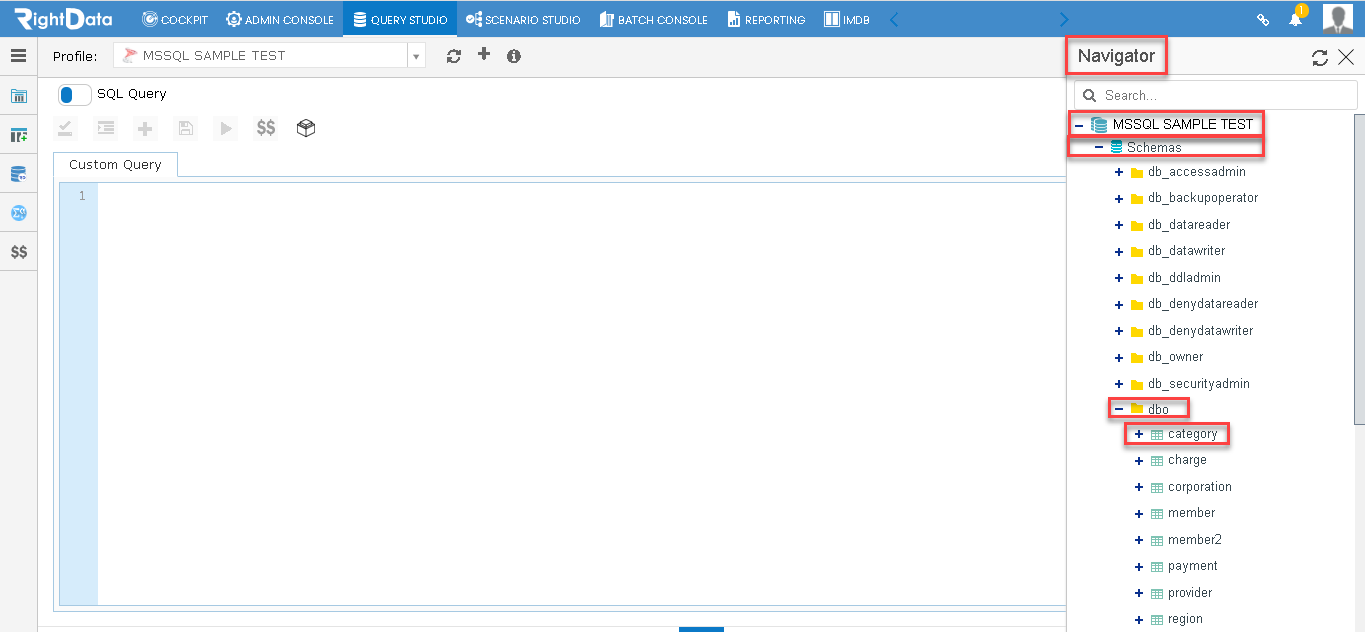
Task: Open the sidebar database icon
Action: (x=18, y=174)
